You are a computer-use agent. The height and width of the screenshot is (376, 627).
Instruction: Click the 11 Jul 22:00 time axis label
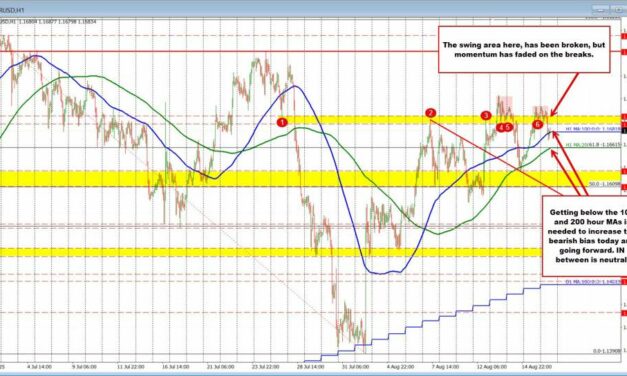[130, 366]
